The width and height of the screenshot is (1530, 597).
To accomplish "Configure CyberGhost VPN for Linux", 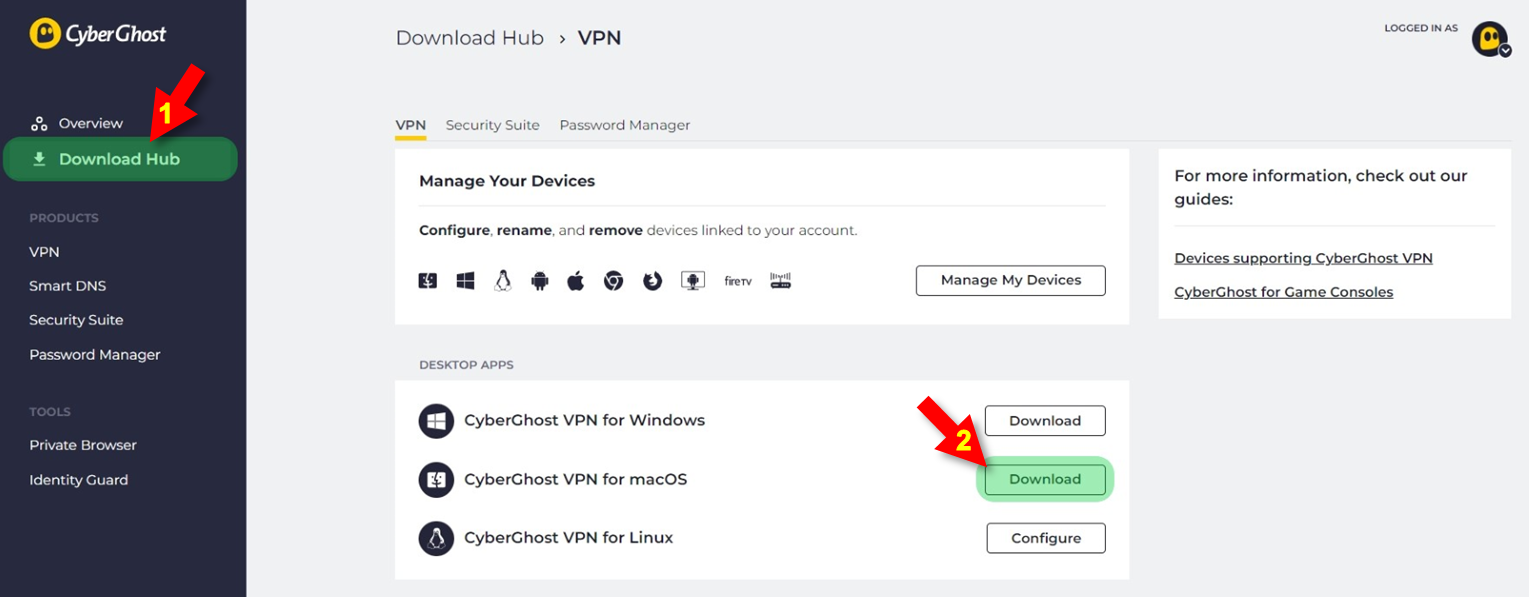I will click(1046, 538).
